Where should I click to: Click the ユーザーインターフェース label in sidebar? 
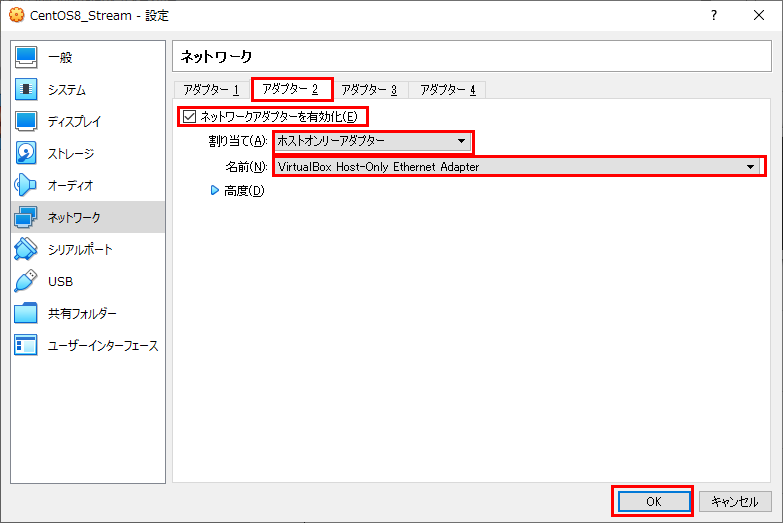[x=103, y=345]
